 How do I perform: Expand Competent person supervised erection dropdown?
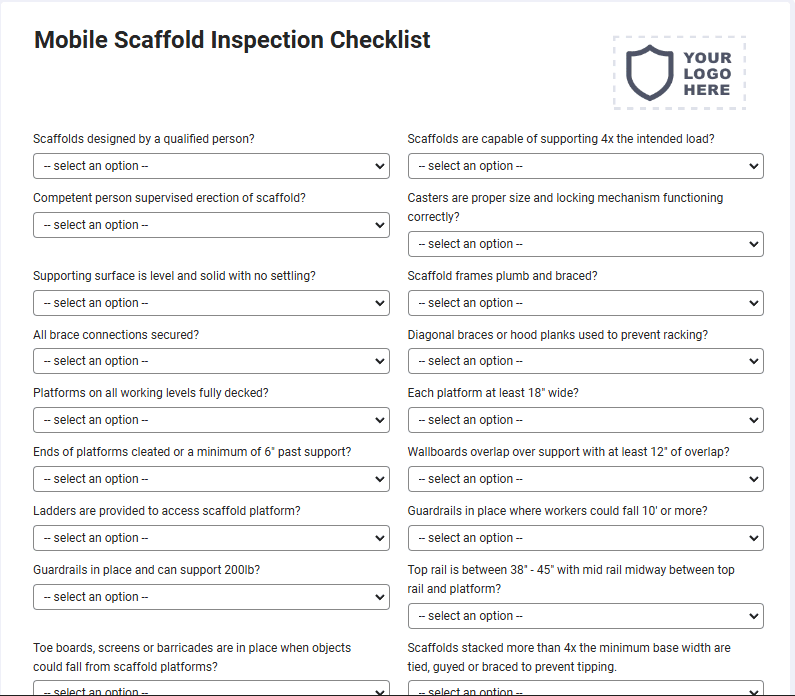click(211, 225)
